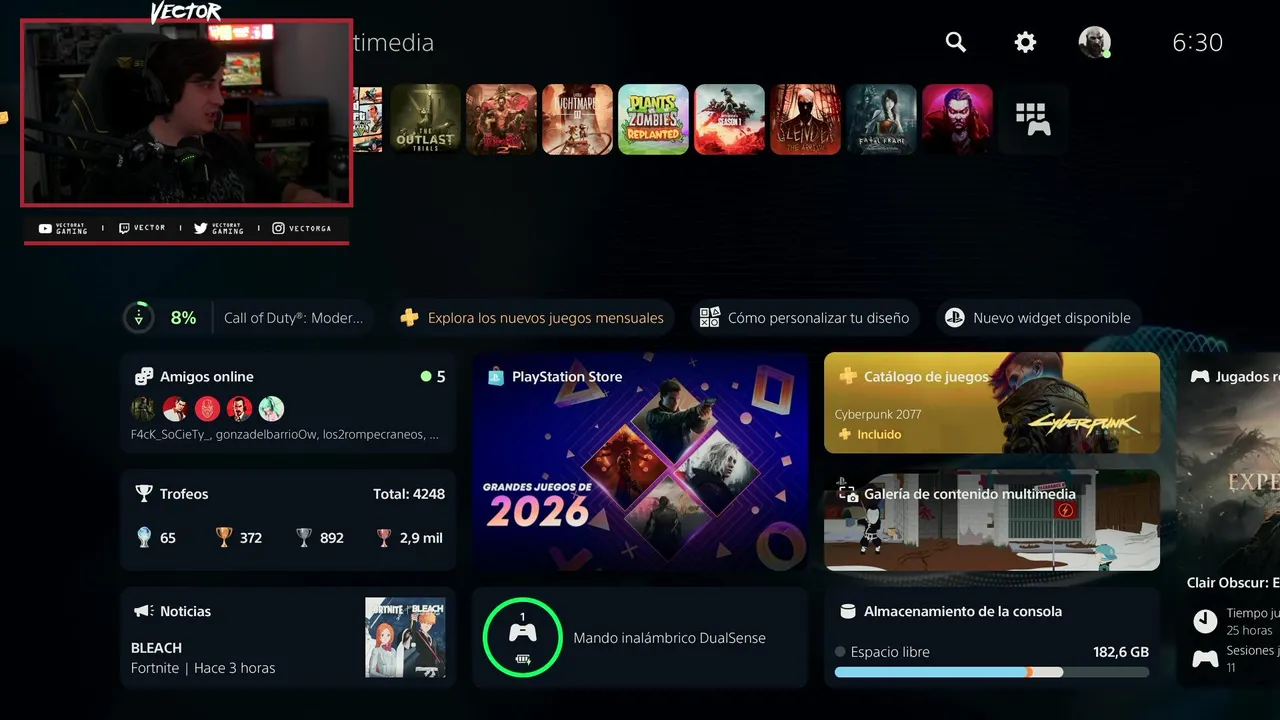Open the Fortnite Bleach news thumbnail
This screenshot has height=720, width=1280.
pyautogui.click(x=405, y=638)
